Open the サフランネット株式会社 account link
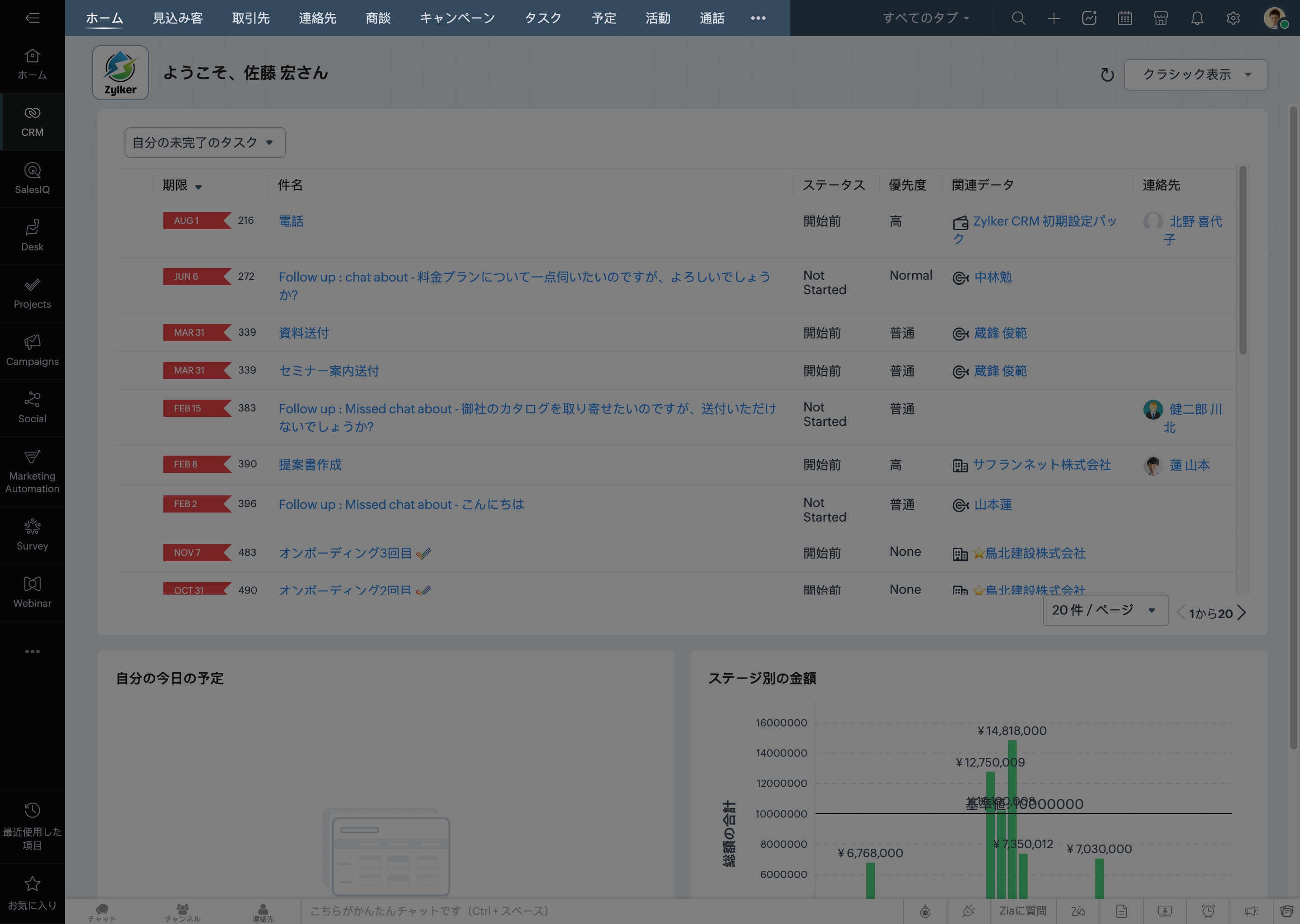Viewport: 1300px width, 924px height. click(x=1042, y=464)
